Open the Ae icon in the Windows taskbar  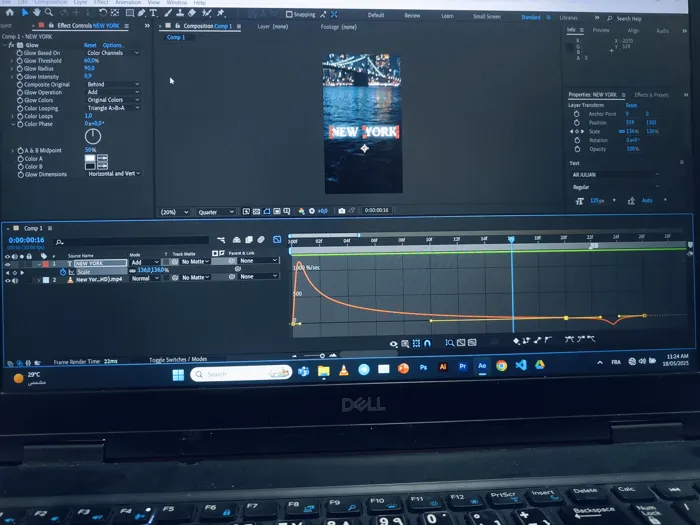482,368
